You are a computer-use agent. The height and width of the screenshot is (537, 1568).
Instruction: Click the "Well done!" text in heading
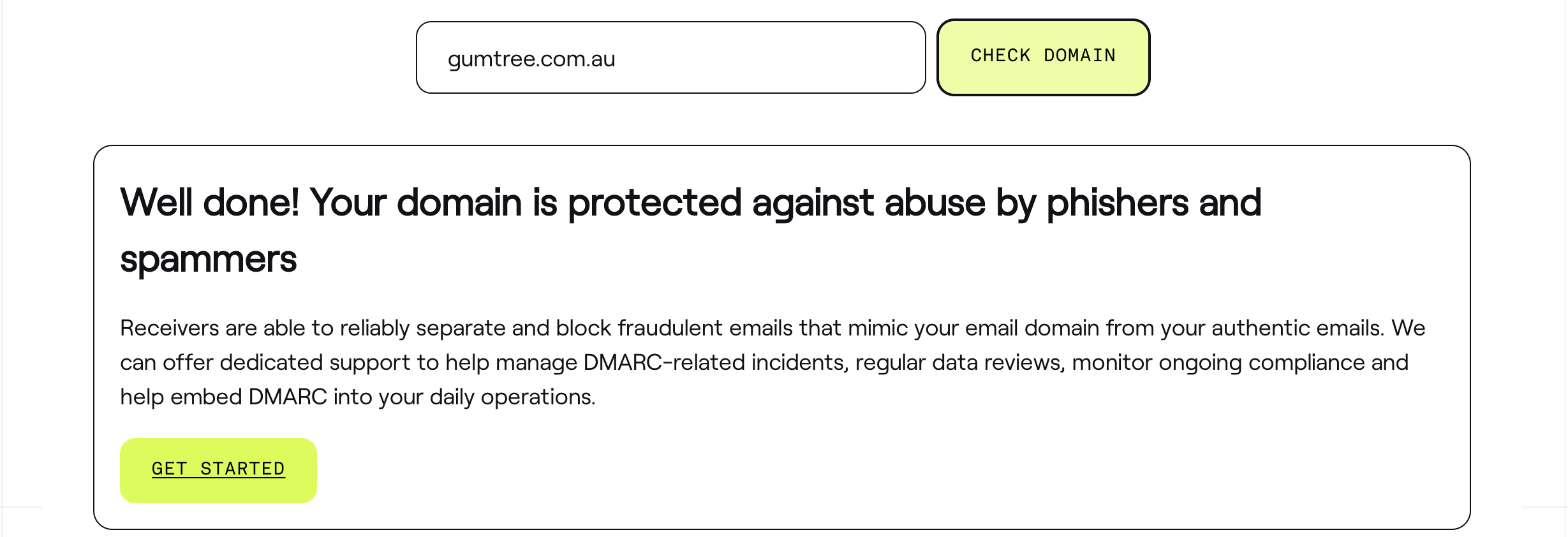tap(209, 203)
